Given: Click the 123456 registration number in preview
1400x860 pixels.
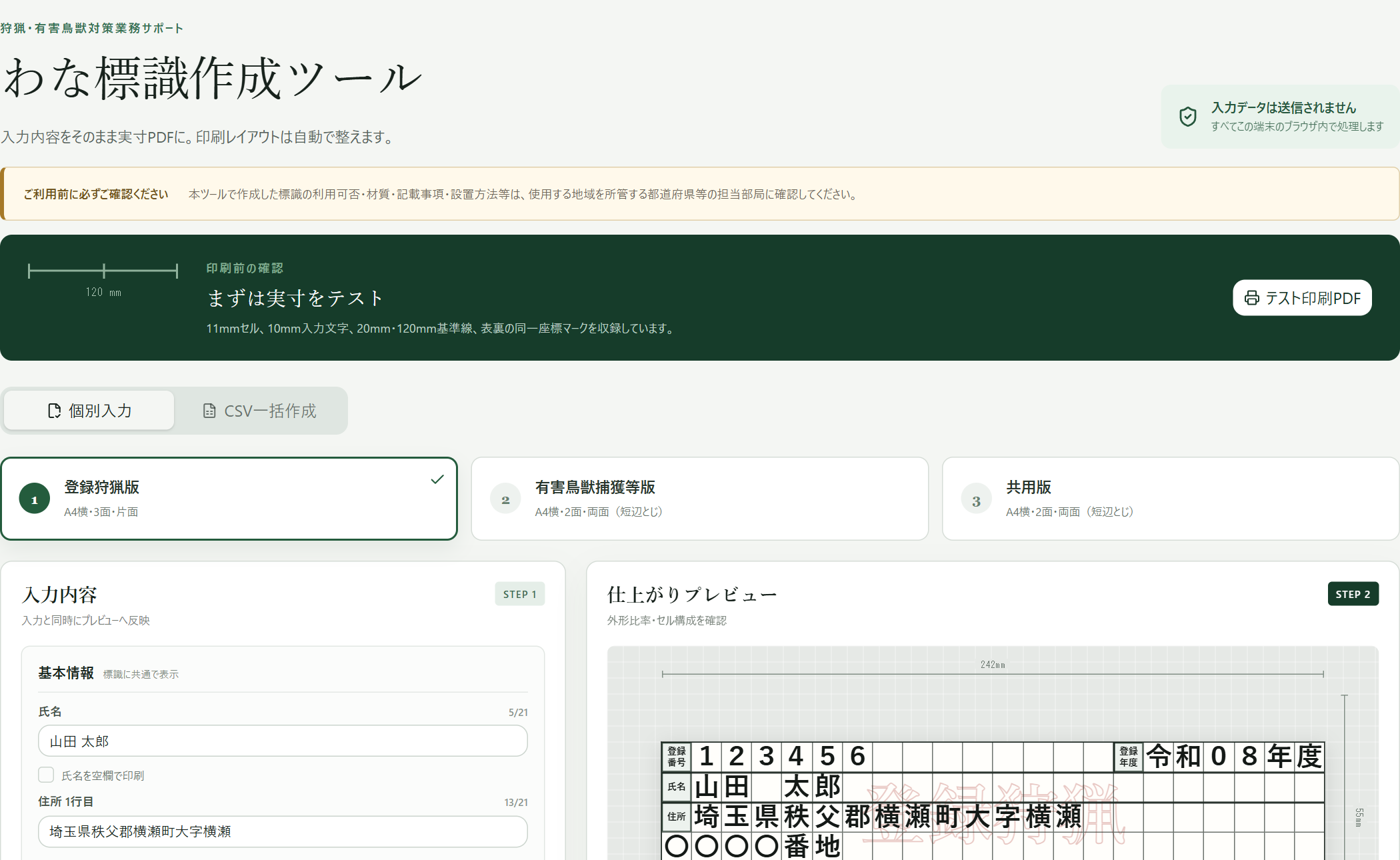Looking at the screenshot, I should [x=782, y=757].
